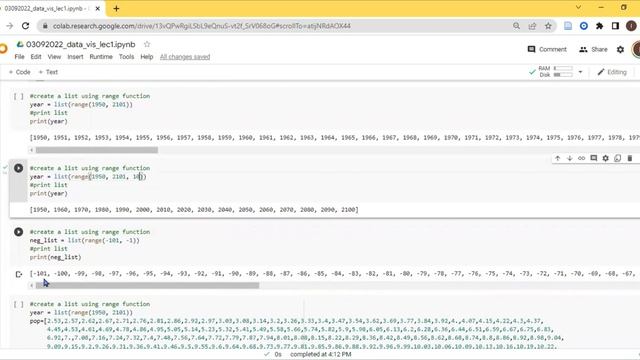Image resolution: width=640 pixels, height=360 pixels.
Task: Open the browser zoom/search magnifier icon
Action: pos(516,26)
